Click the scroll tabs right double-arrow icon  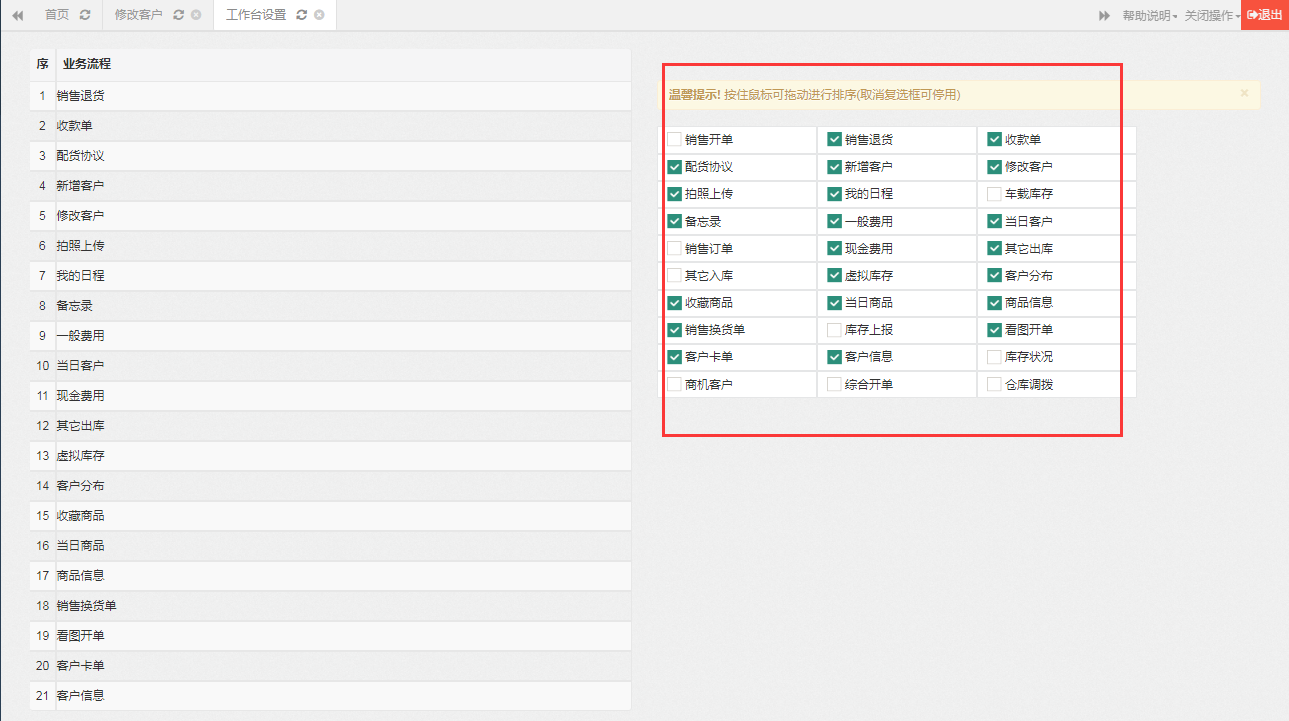pos(1104,16)
